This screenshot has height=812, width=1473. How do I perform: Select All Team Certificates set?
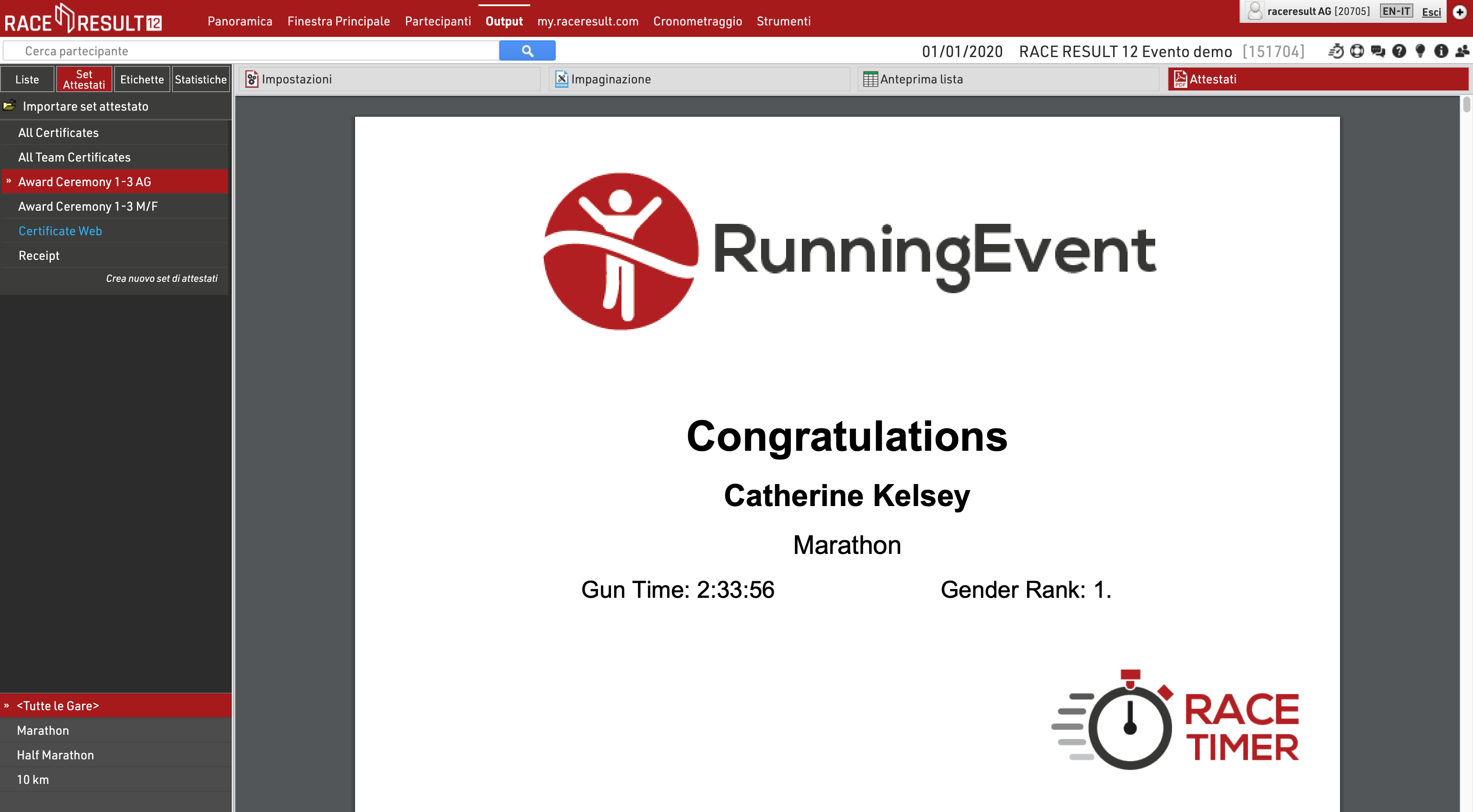click(x=115, y=157)
